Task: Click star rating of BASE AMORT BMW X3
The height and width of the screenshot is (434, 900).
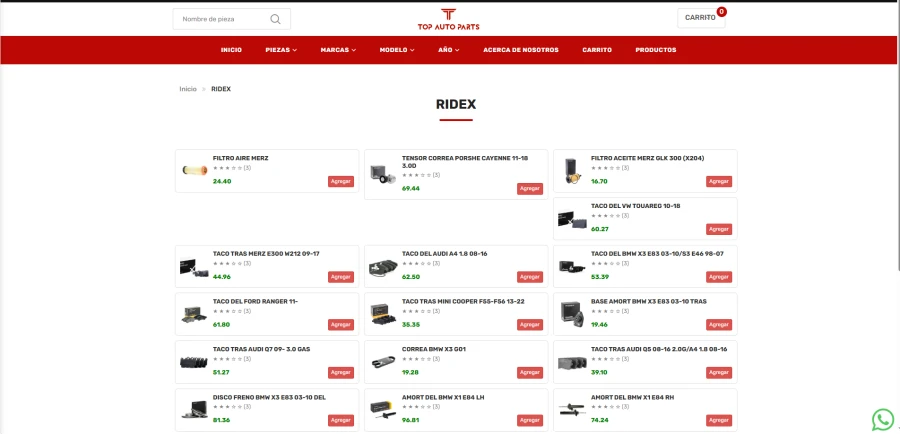Action: (606, 311)
